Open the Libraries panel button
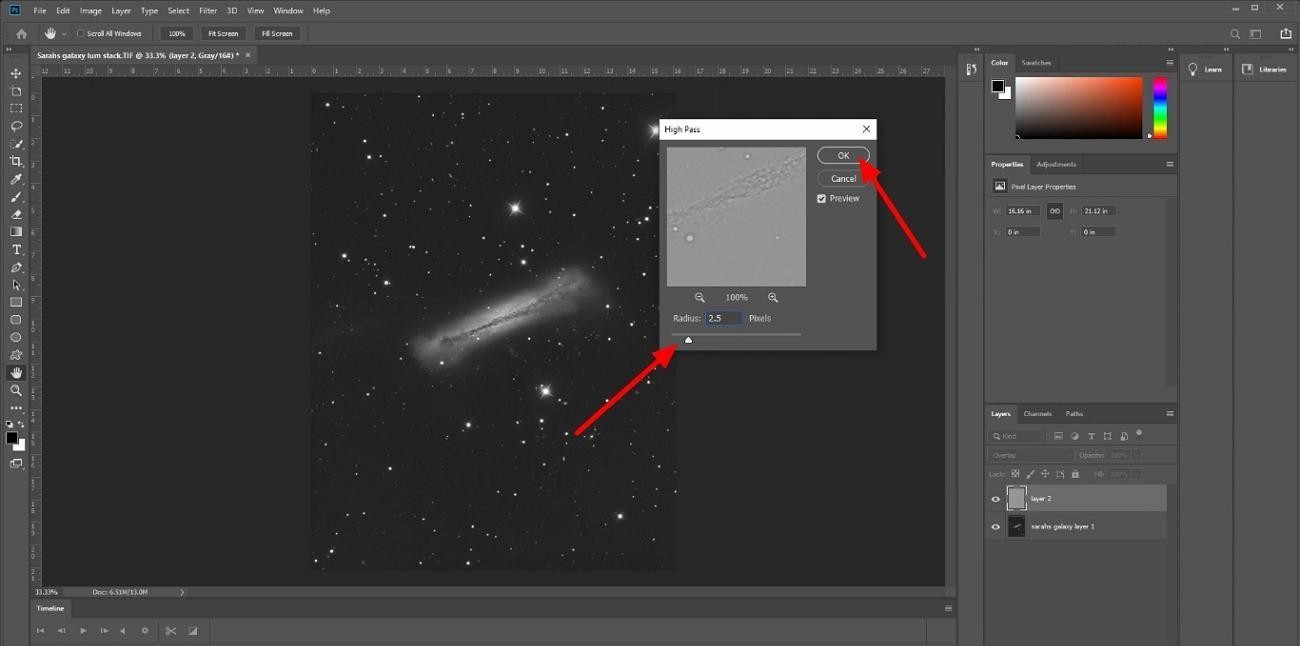This screenshot has width=1300, height=646. [1265, 69]
